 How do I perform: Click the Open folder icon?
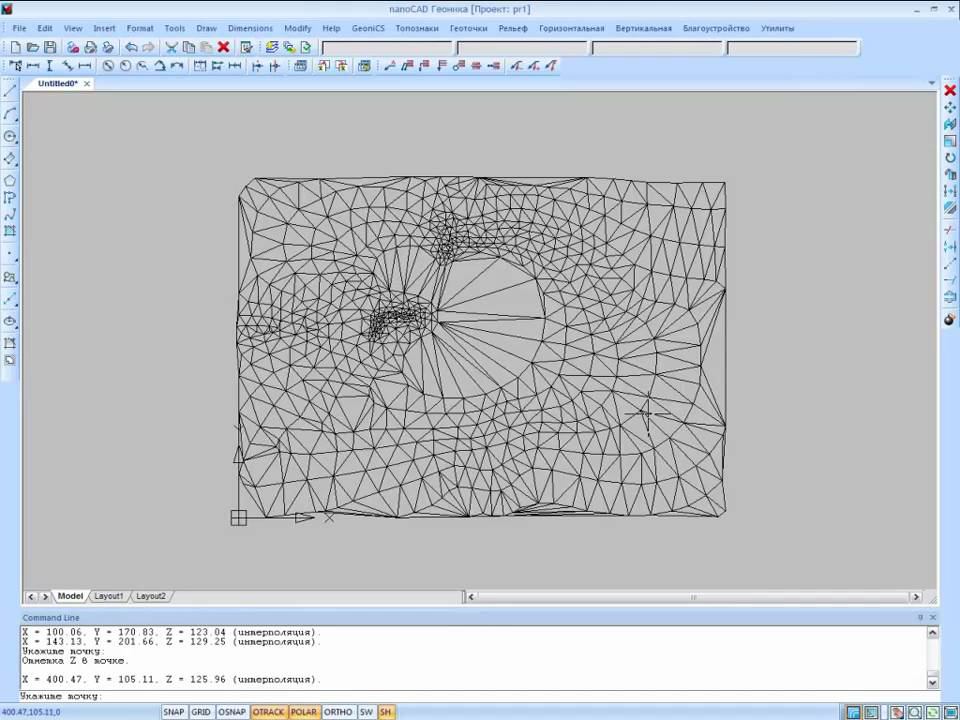pyautogui.click(x=33, y=47)
